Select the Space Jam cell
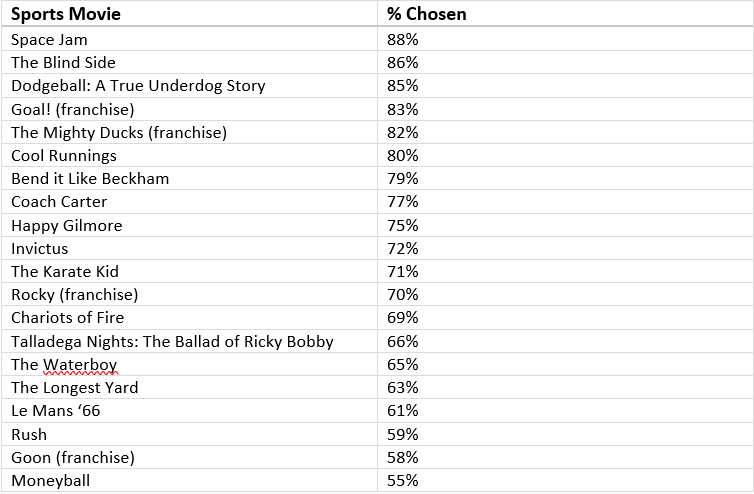Viewport: 754px width, 494px height. [x=189, y=39]
